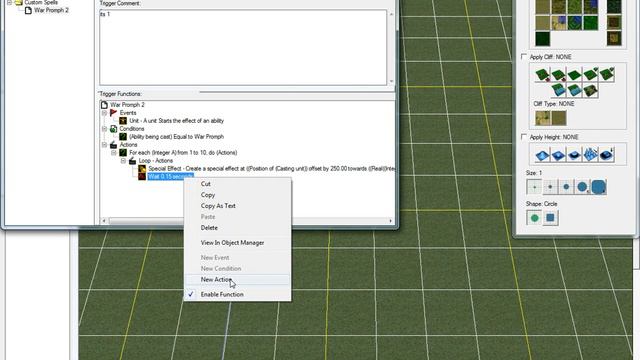Open View In Object Manager
Image resolution: width=640 pixels, height=360 pixels.
[x=232, y=243]
